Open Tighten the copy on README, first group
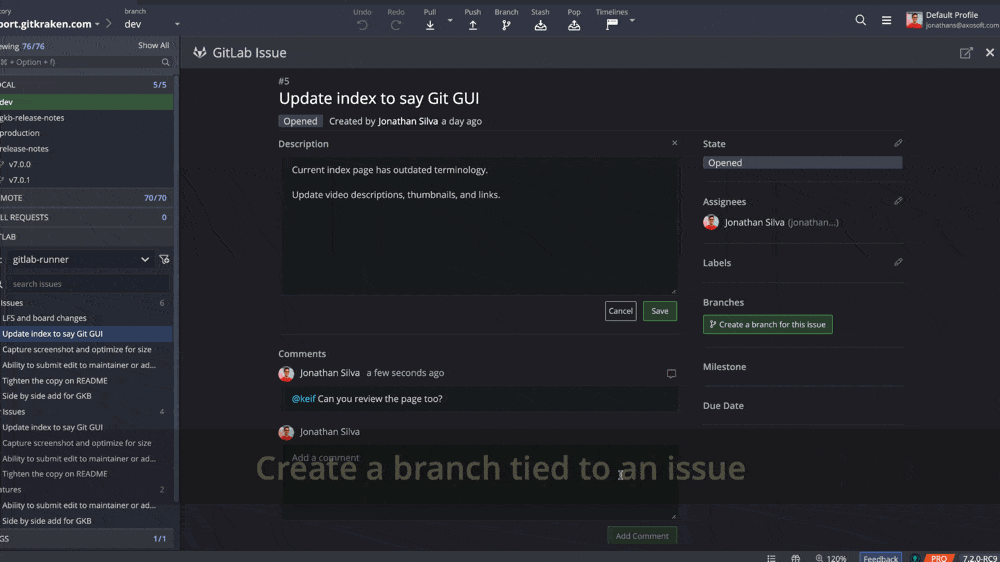Screen dimensions: 1000x562 86,381
